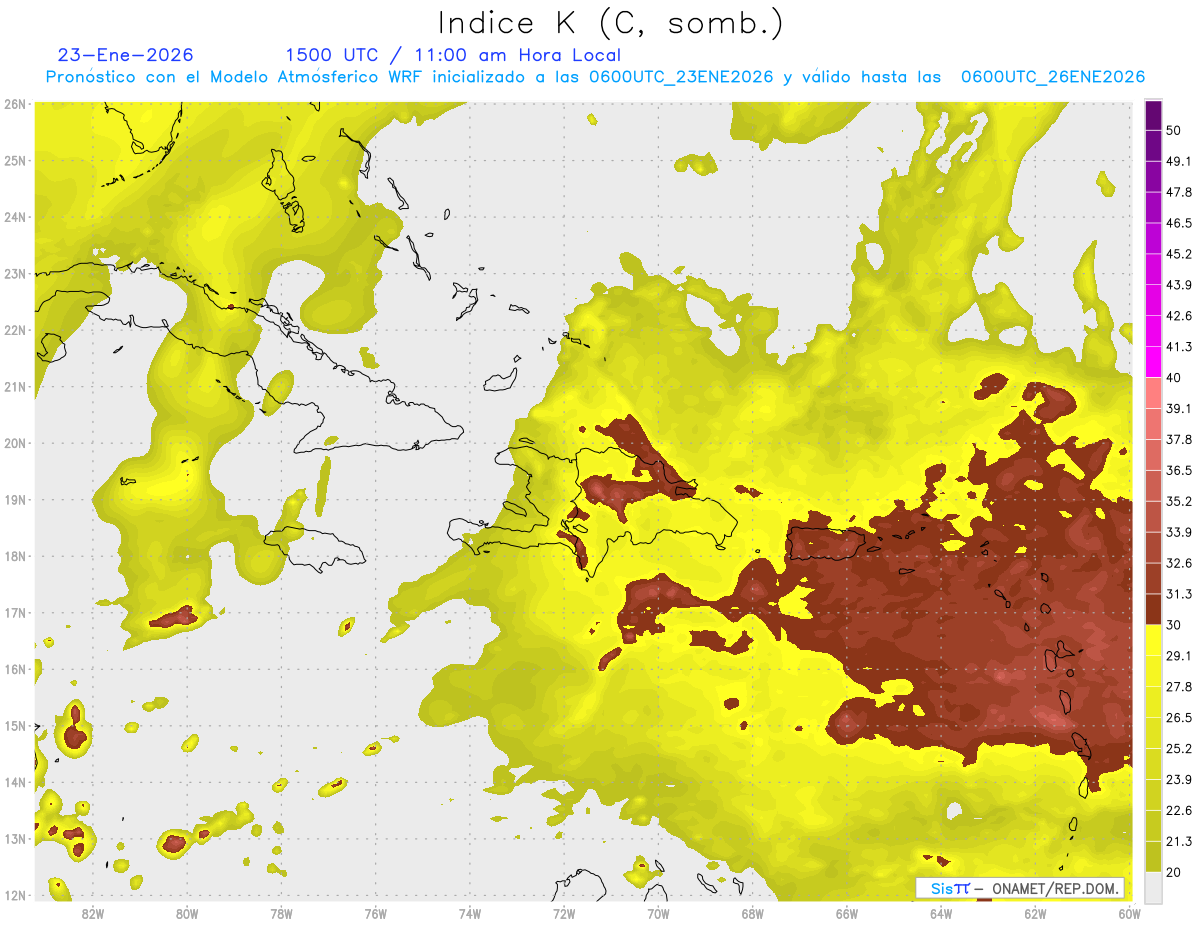
Task: Click longitude label '62W'
Action: pyautogui.click(x=1035, y=913)
